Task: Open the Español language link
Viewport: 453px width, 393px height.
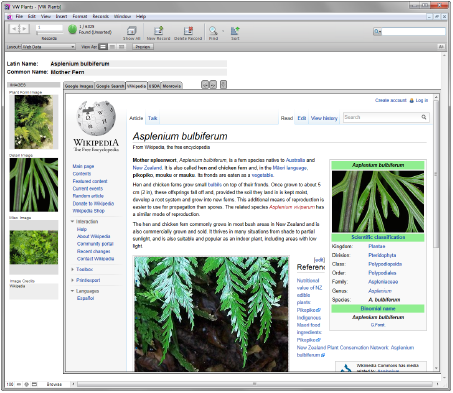Action: (85, 298)
